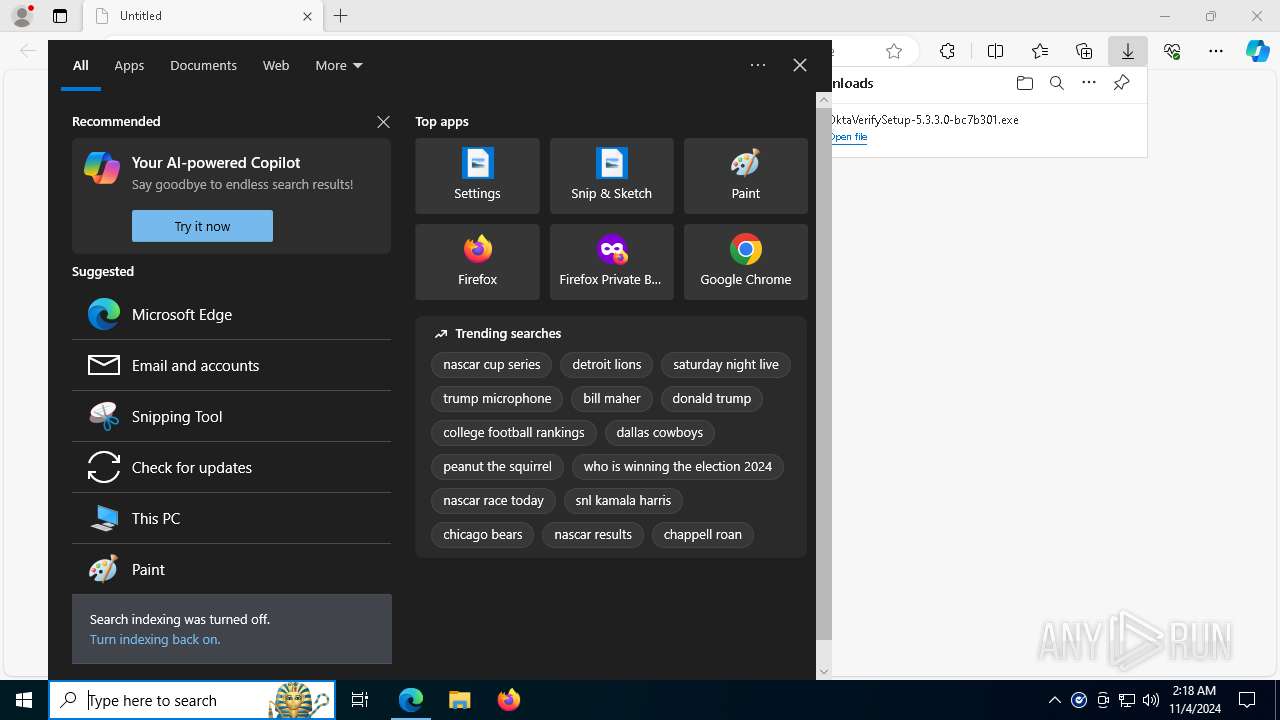Open Edge Favorites star-list icon
1280x720 pixels.
pos(1040,51)
